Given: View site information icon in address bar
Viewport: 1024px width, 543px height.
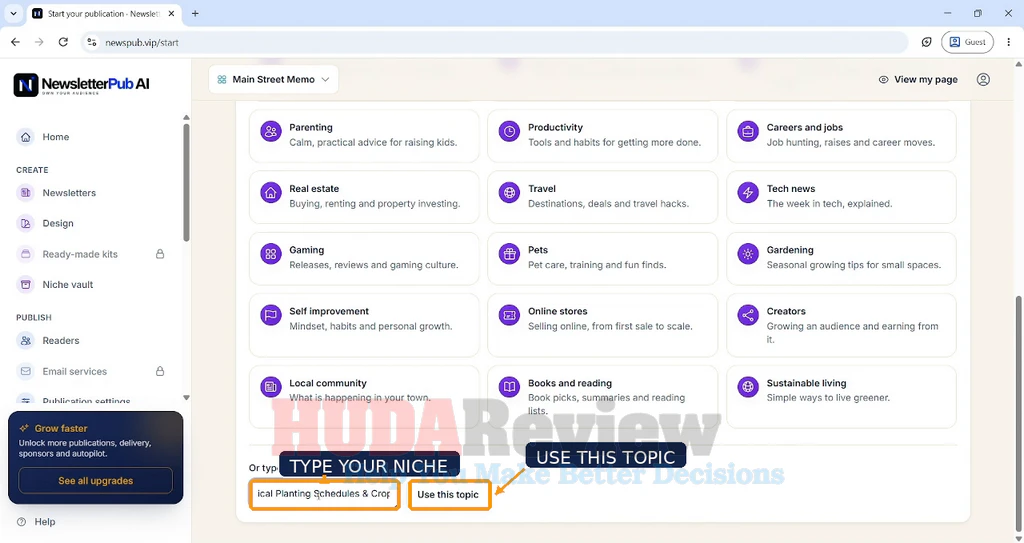Looking at the screenshot, I should tap(92, 42).
